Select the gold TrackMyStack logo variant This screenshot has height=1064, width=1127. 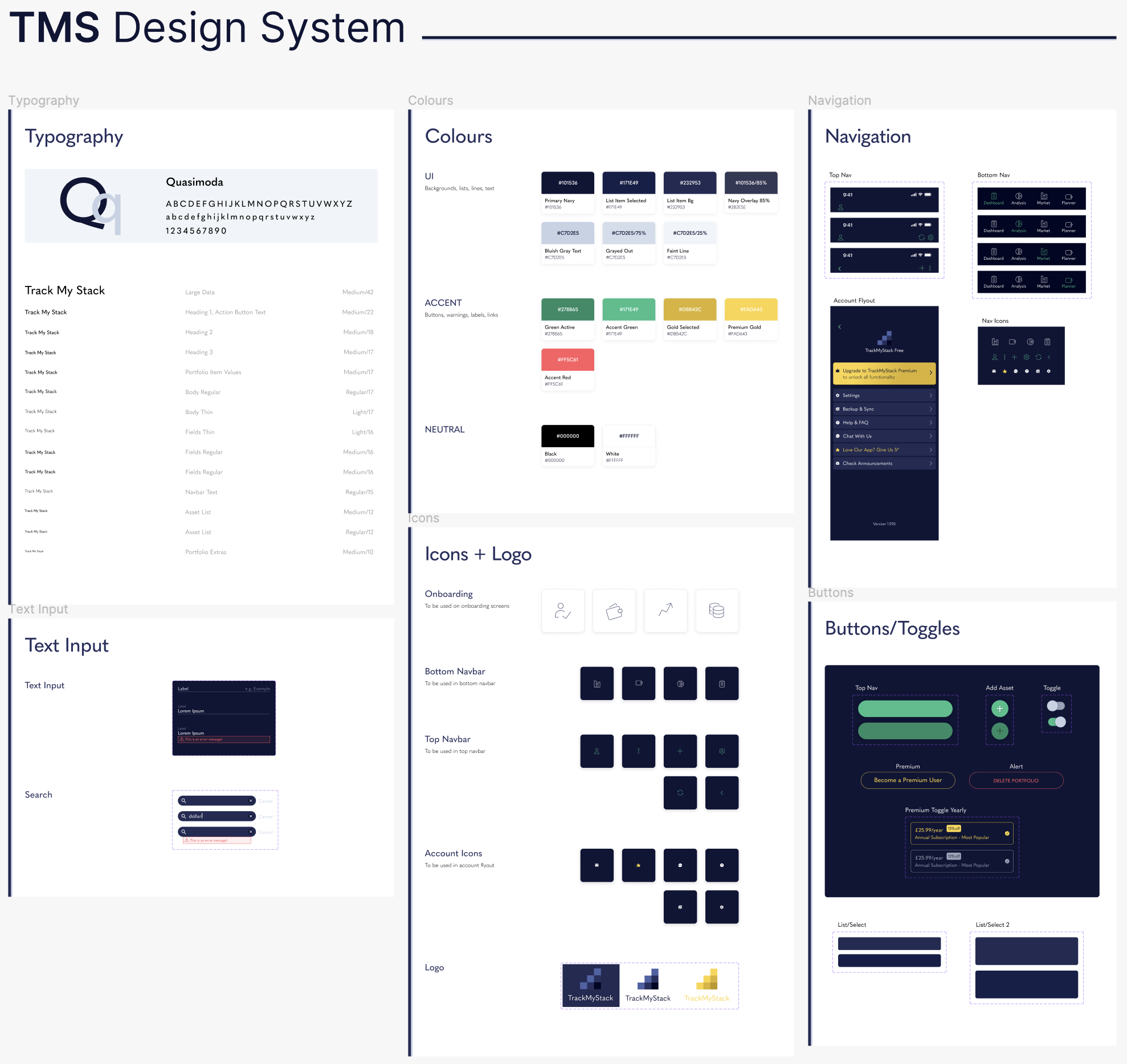click(707, 985)
